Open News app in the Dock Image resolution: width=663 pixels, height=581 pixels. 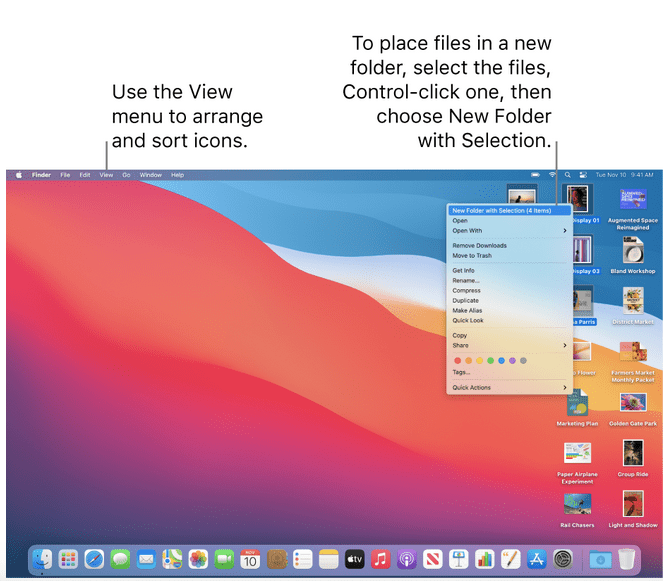(433, 560)
